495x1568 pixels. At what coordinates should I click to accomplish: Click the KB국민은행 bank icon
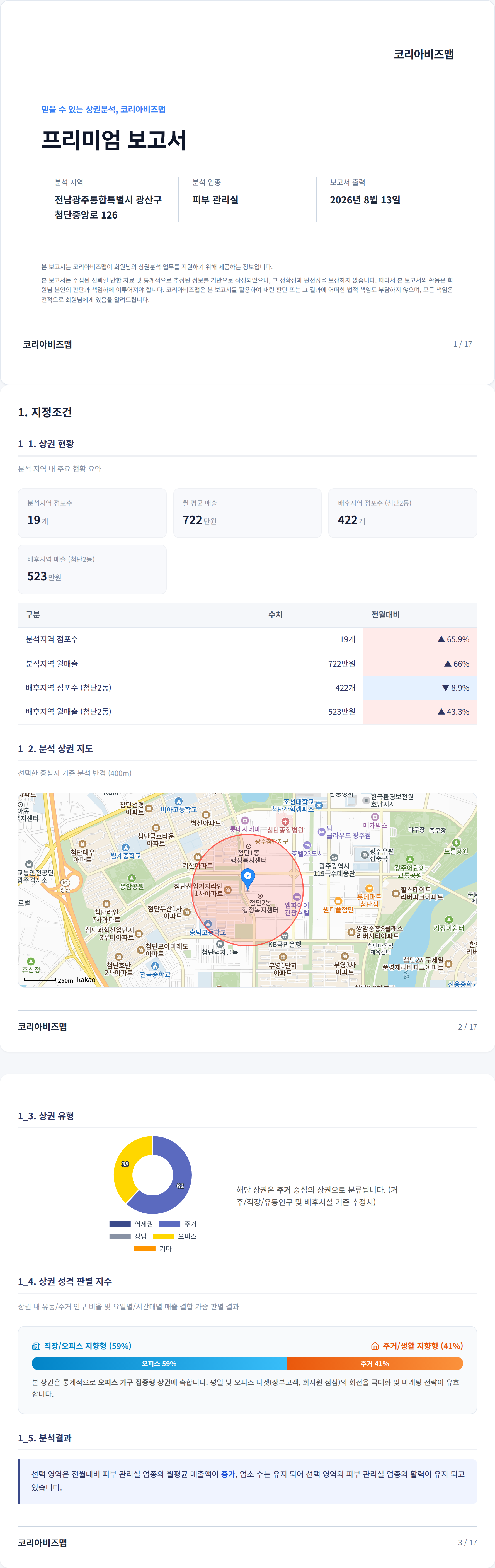[x=284, y=936]
